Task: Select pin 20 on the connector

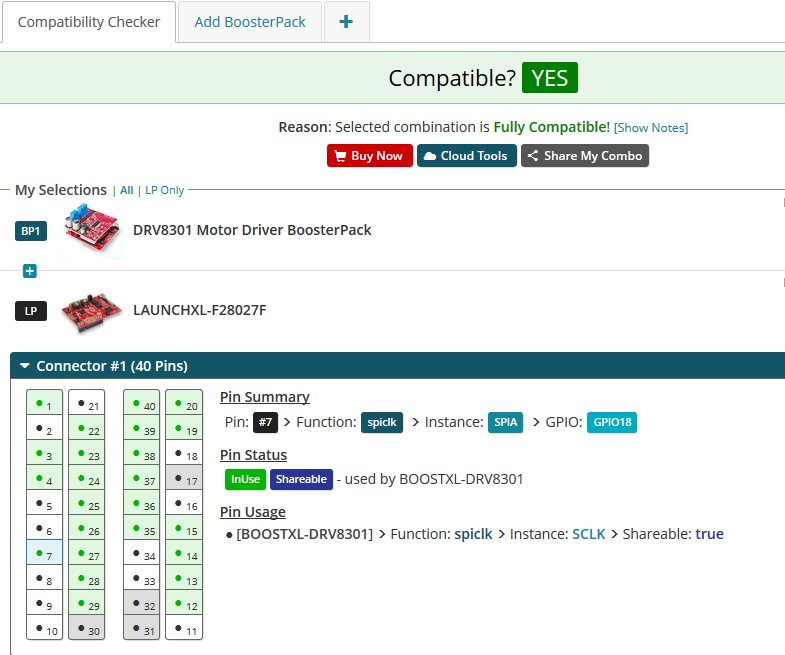Action: tap(184, 403)
